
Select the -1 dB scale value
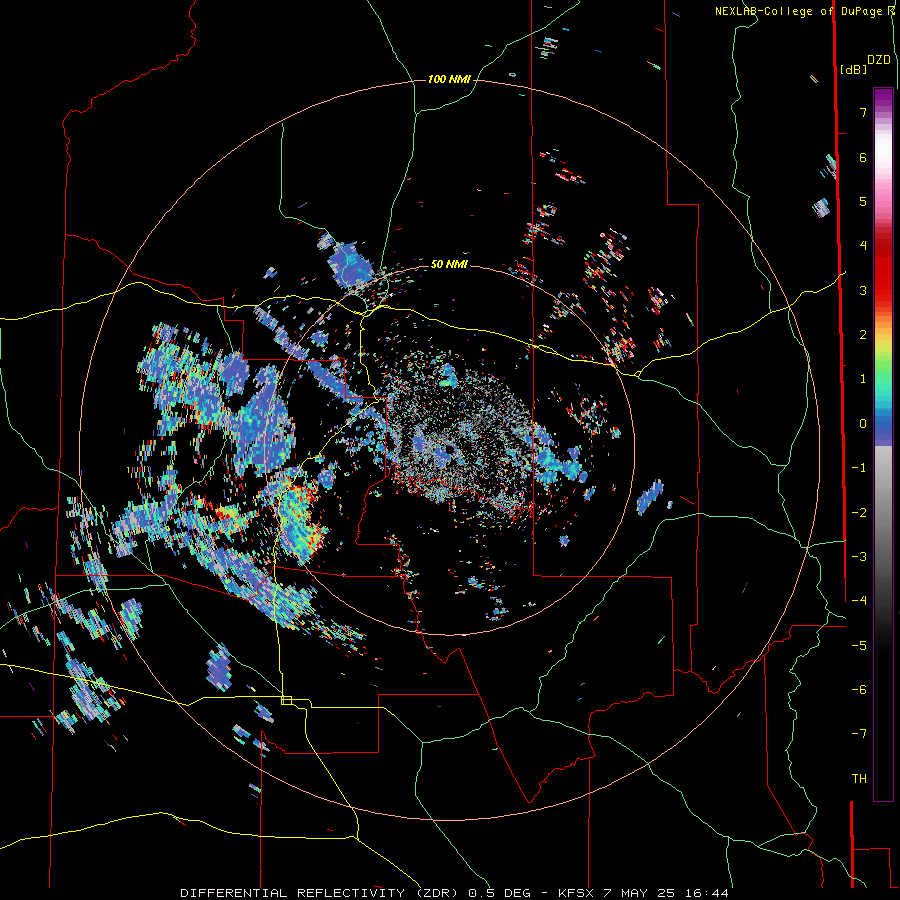[859, 468]
